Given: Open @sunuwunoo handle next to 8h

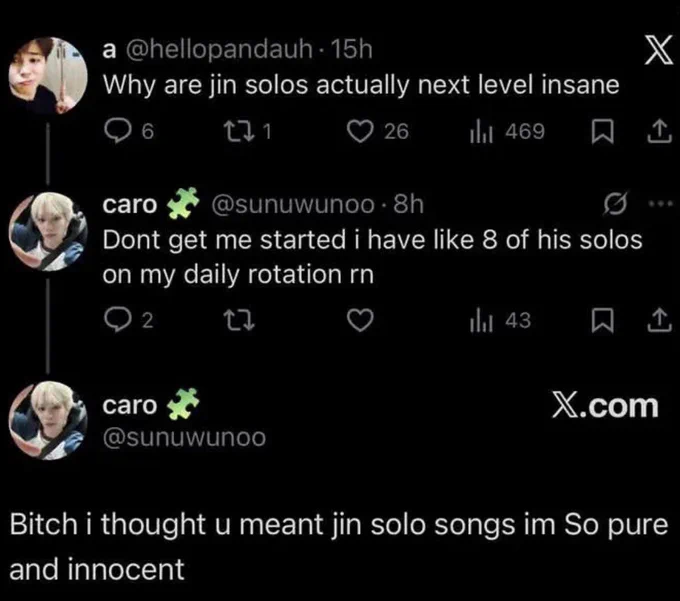Looking at the screenshot, I should point(293,204).
